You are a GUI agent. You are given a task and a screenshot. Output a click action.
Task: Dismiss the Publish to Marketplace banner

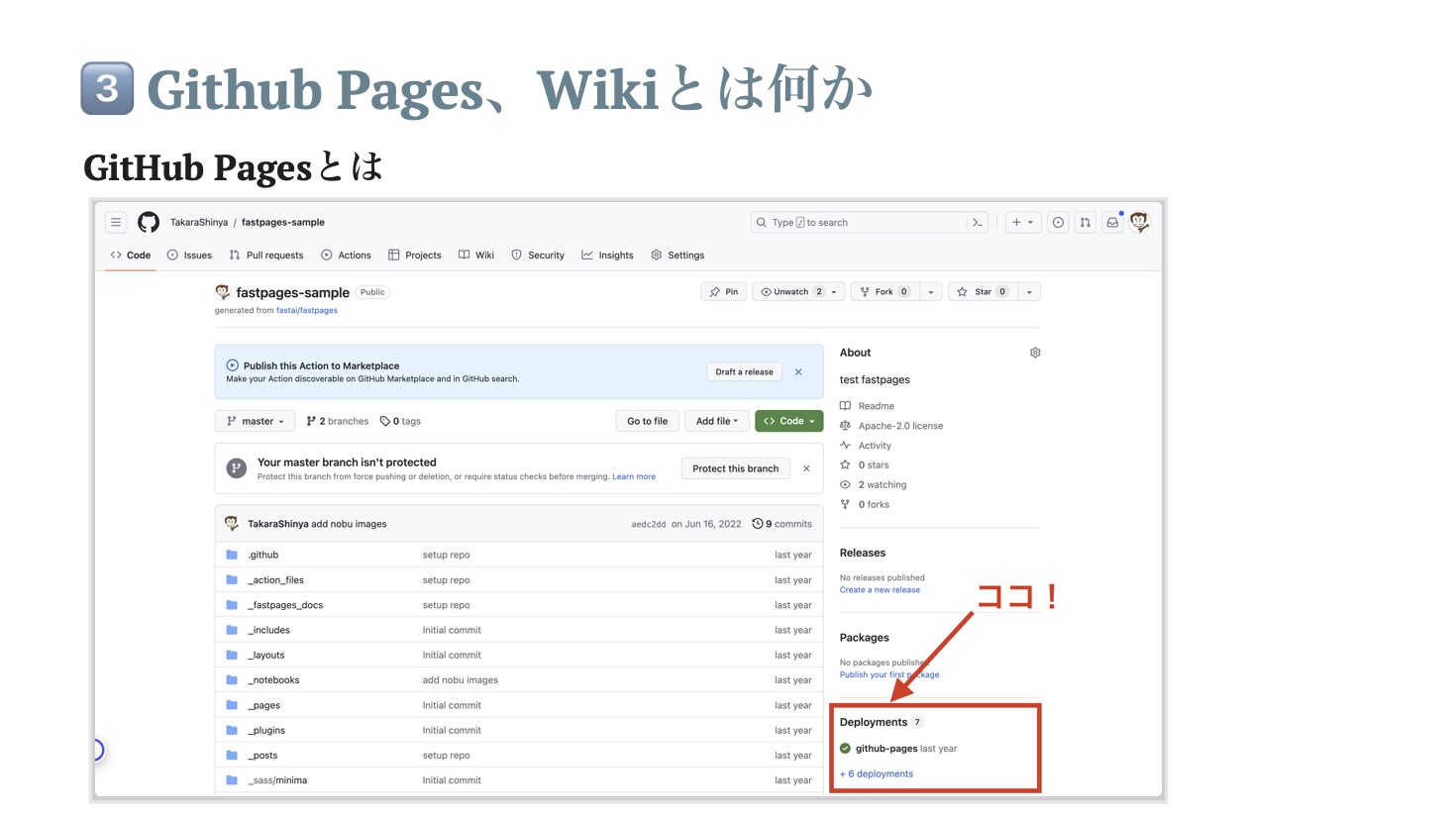798,372
